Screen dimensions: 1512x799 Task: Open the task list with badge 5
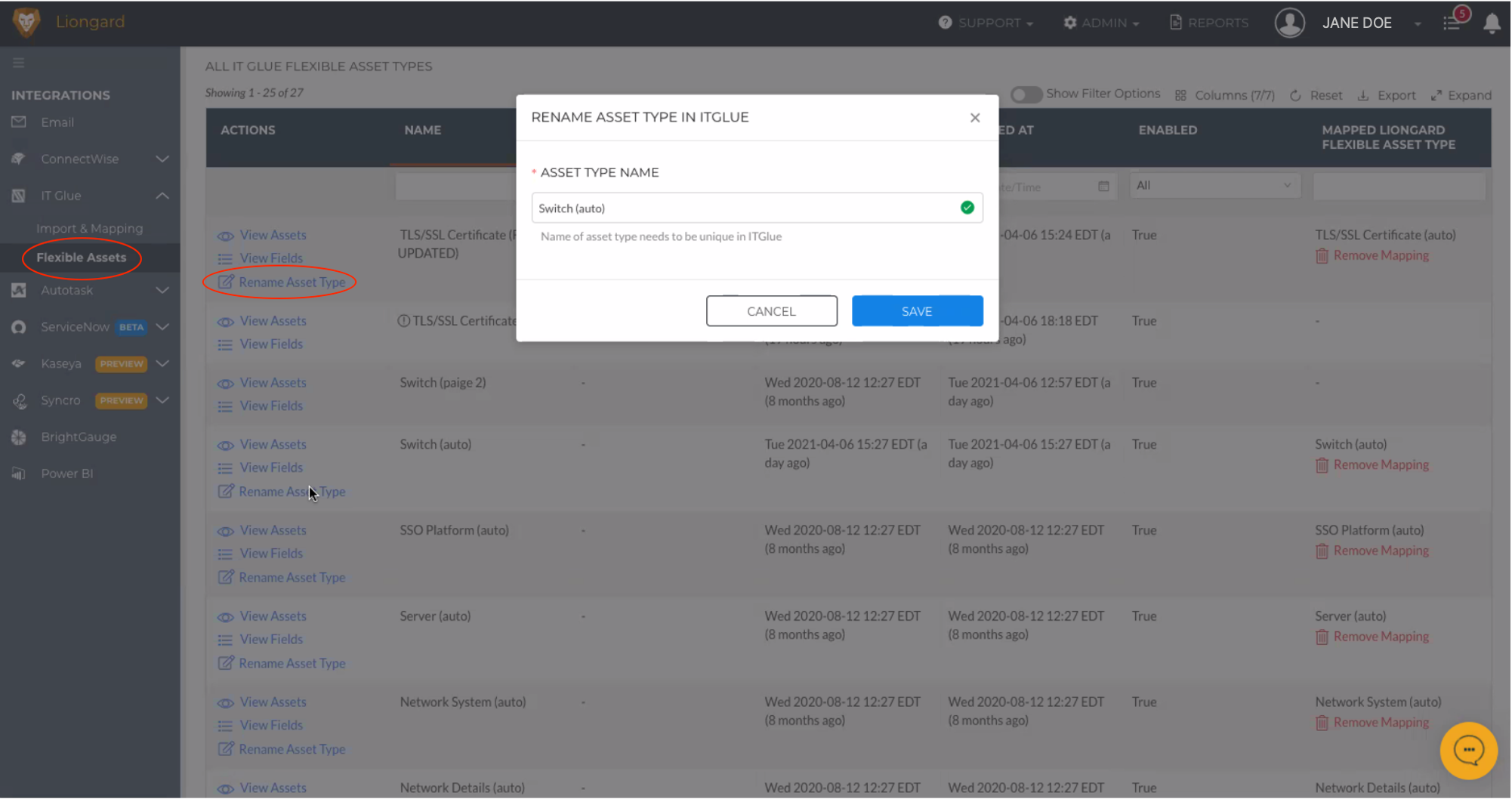pos(1452,23)
